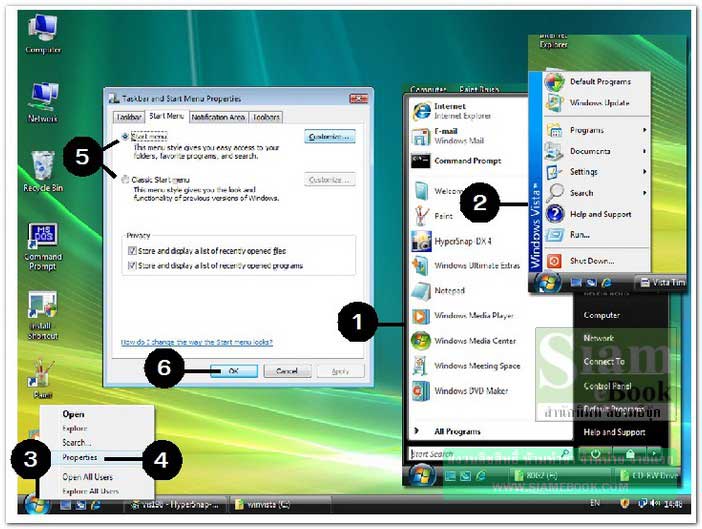Choose Search... in the context menu
This screenshot has height=529, width=702.
click(x=77, y=443)
